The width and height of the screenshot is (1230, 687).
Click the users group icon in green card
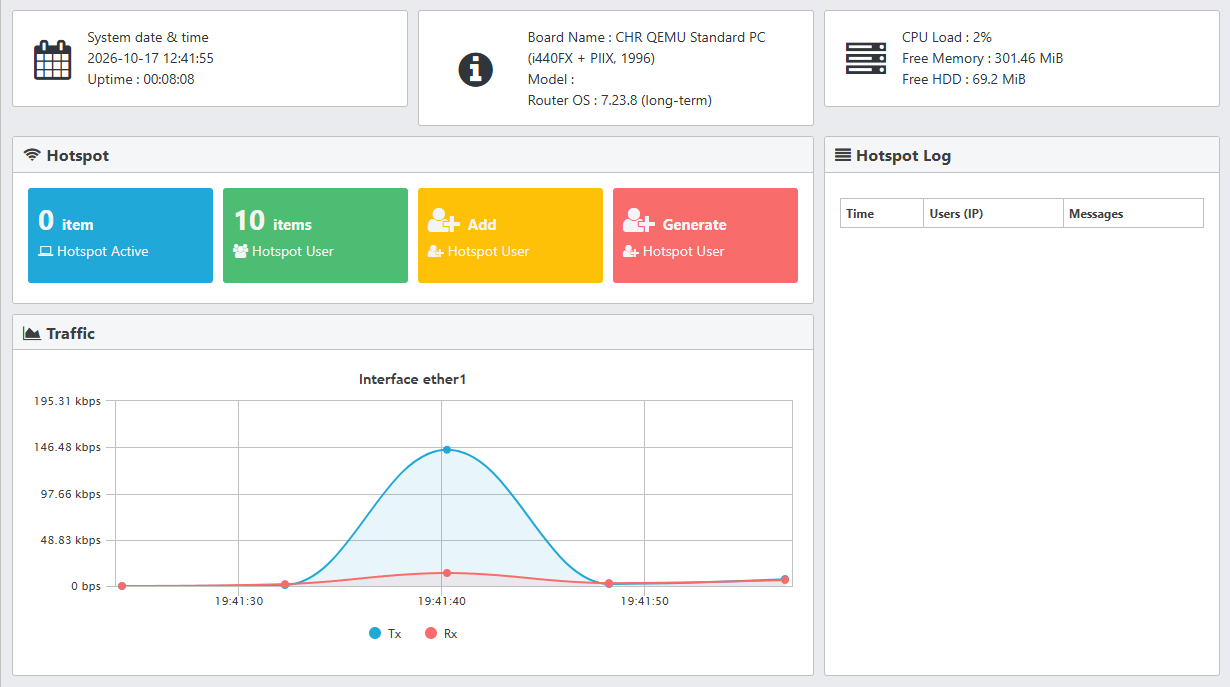(x=240, y=252)
